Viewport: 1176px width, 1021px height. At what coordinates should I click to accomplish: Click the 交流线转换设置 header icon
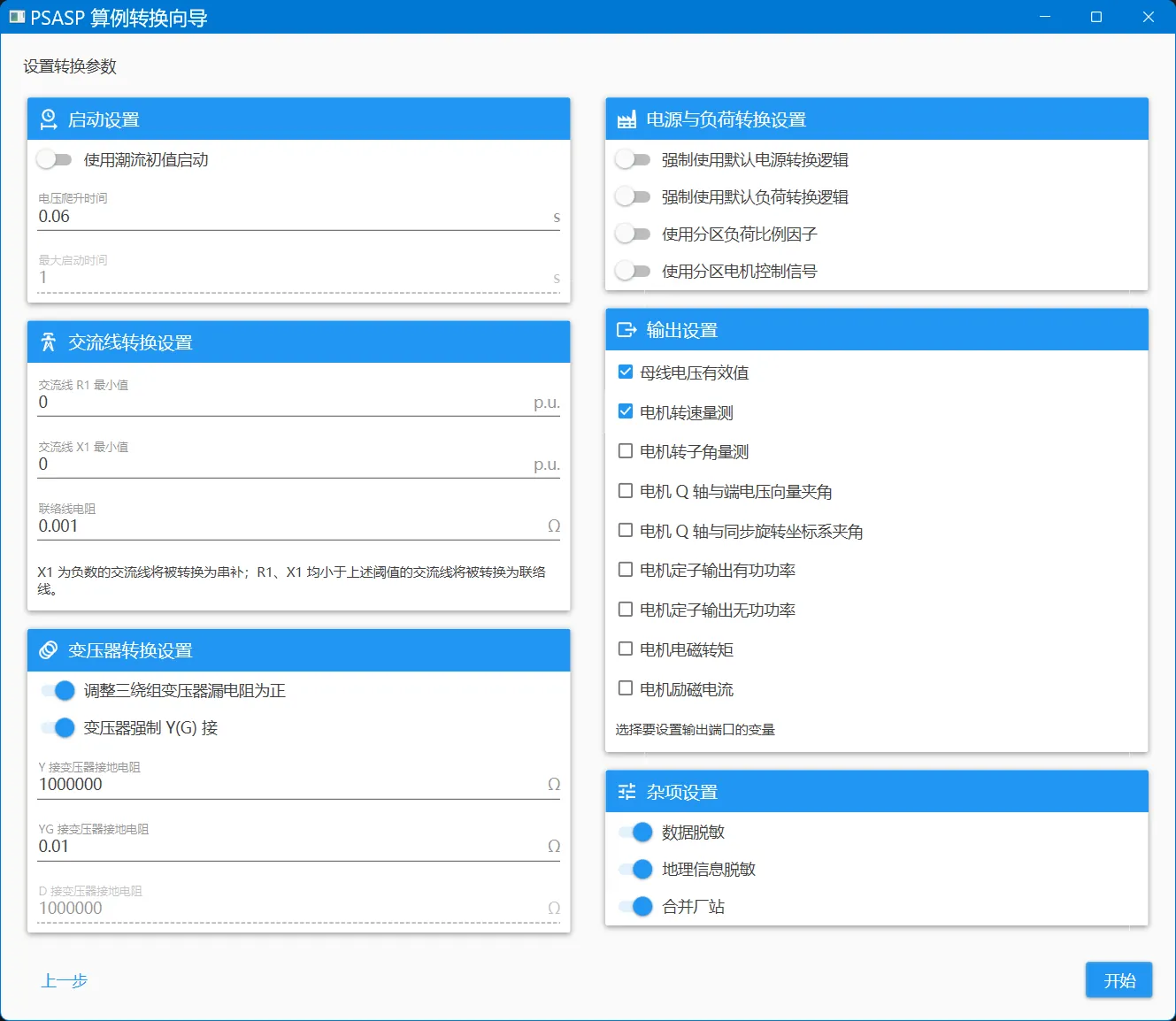click(x=49, y=342)
